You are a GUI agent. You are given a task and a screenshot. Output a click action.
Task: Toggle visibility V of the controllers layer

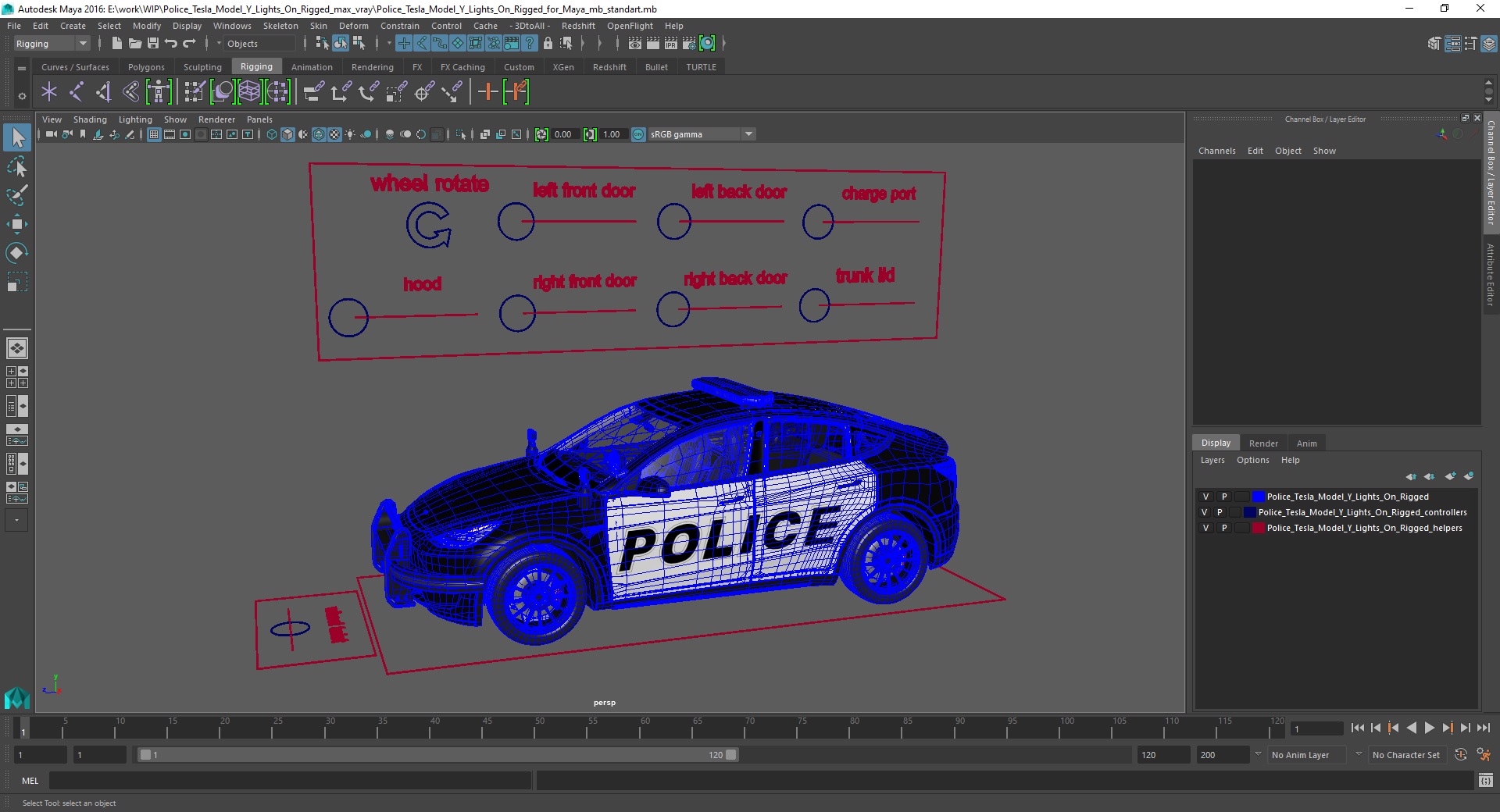pyautogui.click(x=1205, y=512)
